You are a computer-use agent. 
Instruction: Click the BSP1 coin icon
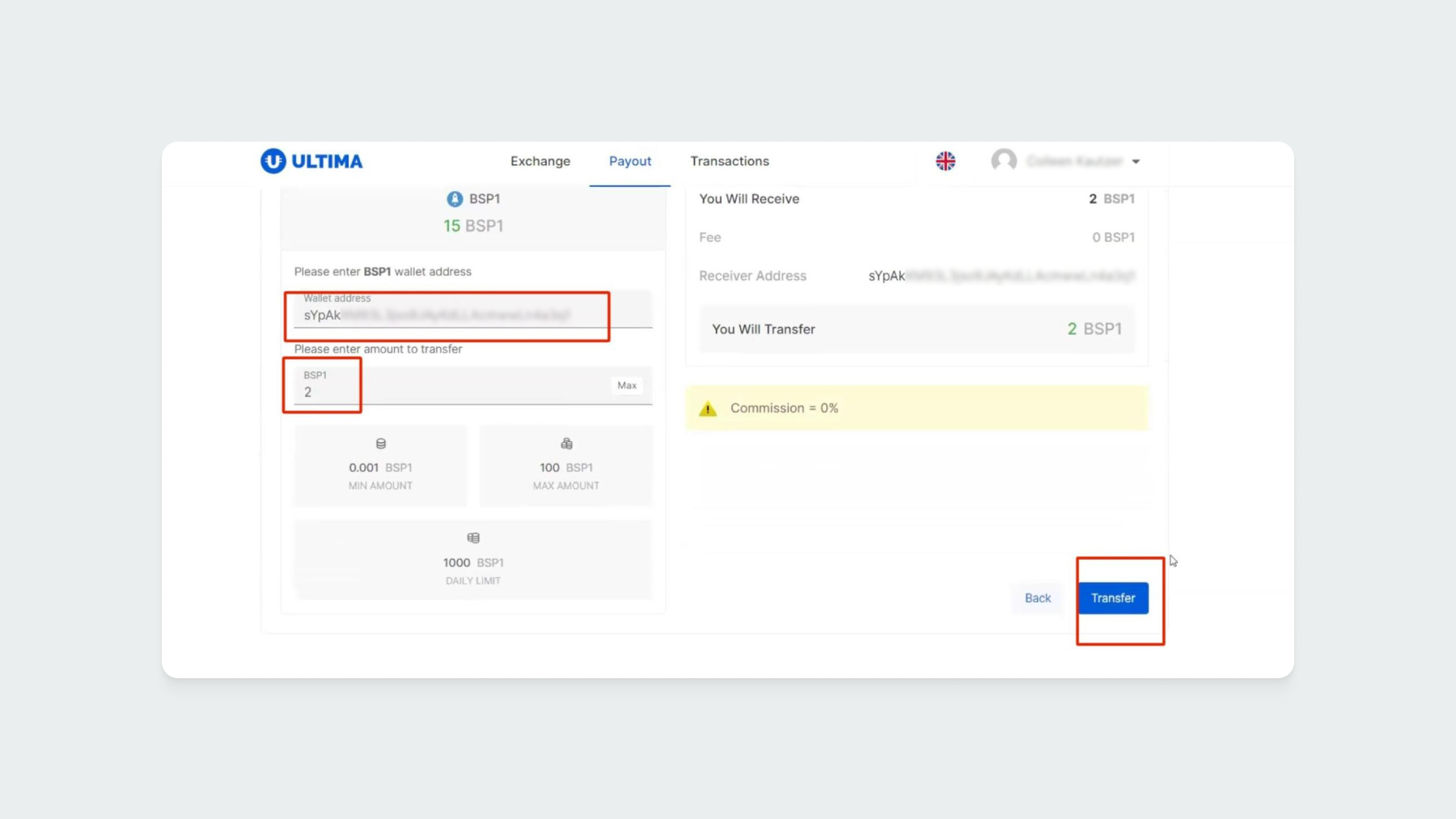click(455, 199)
